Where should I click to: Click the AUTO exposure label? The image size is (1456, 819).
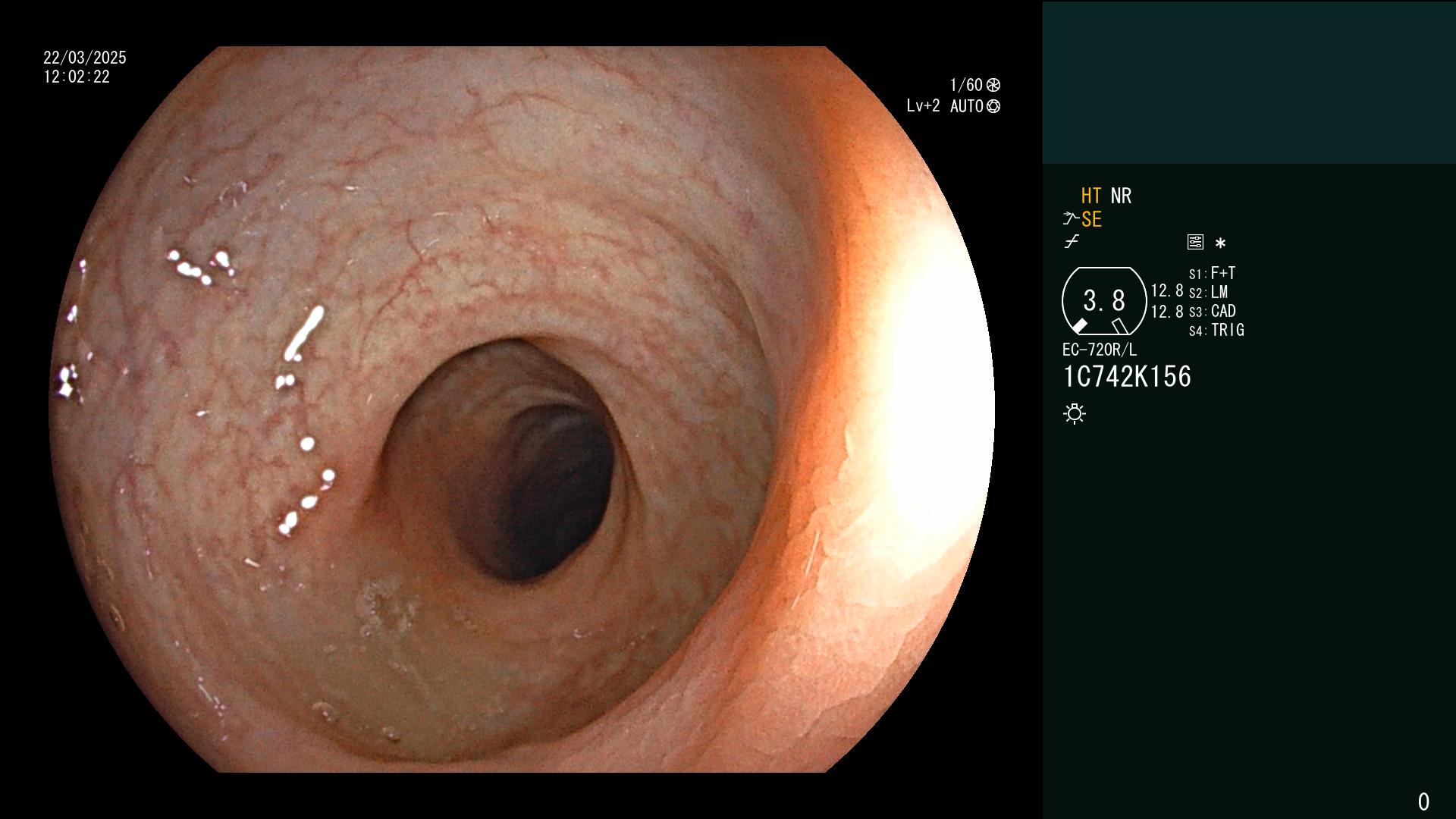(967, 106)
